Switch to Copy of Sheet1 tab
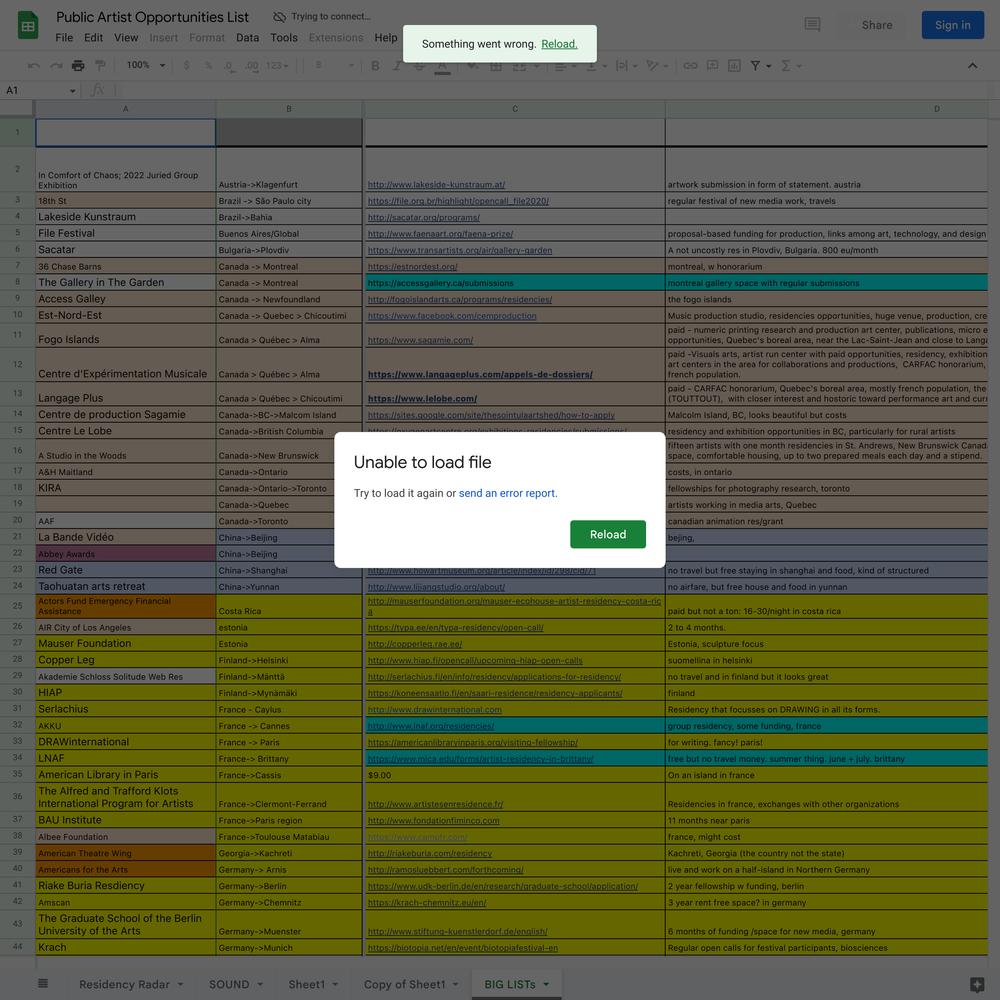This screenshot has width=1000, height=1000. click(x=404, y=984)
